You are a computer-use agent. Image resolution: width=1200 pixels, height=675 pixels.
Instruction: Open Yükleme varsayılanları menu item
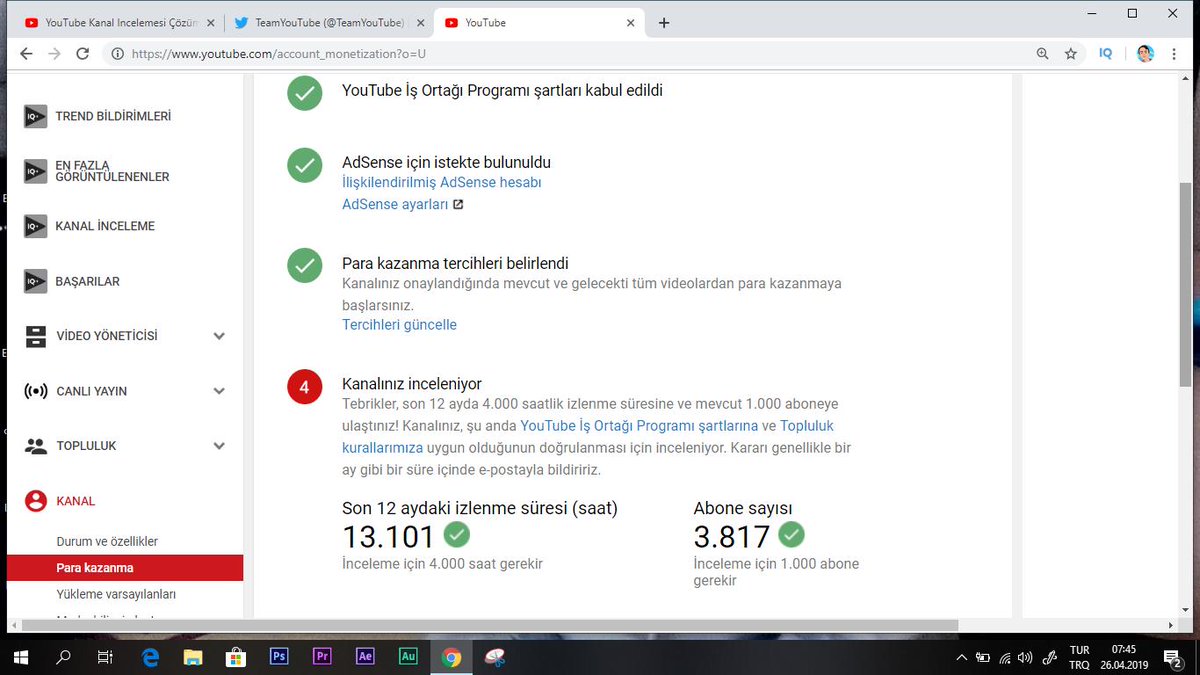(116, 594)
